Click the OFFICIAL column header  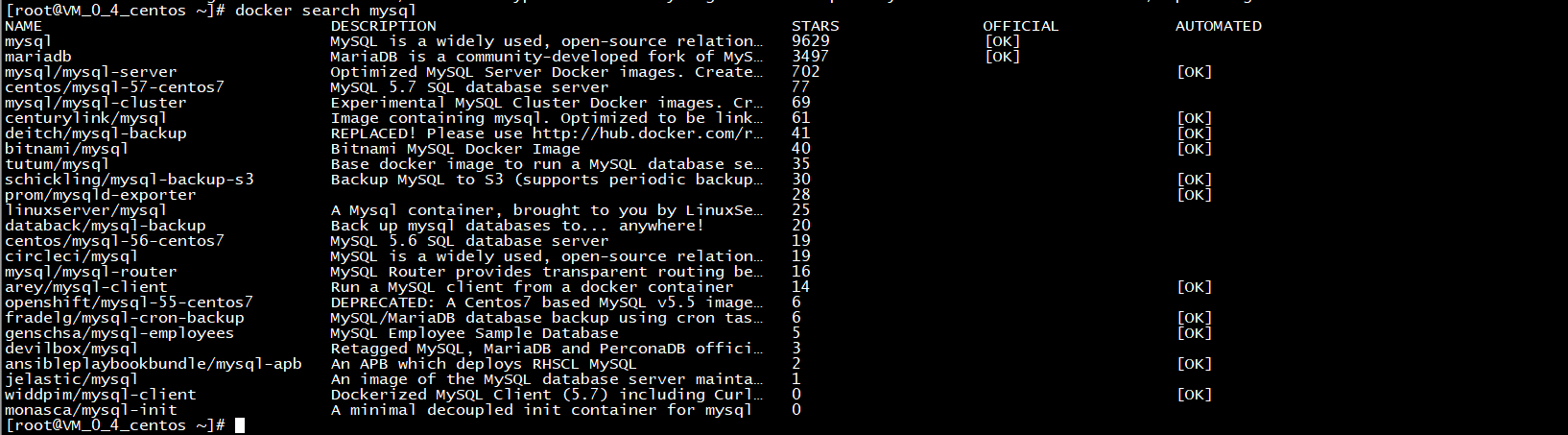[x=1021, y=26]
